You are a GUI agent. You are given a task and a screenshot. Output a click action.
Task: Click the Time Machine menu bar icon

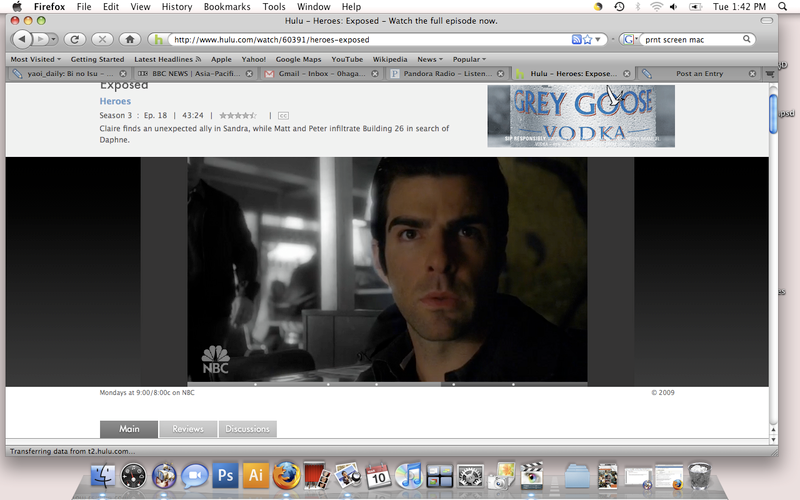coord(619,7)
